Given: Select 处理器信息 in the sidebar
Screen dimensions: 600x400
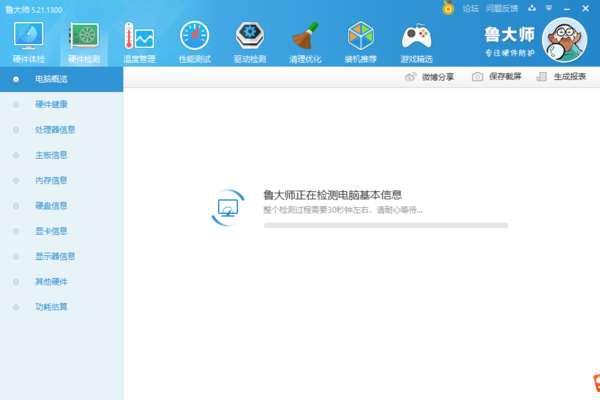Looking at the screenshot, I should (55, 129).
